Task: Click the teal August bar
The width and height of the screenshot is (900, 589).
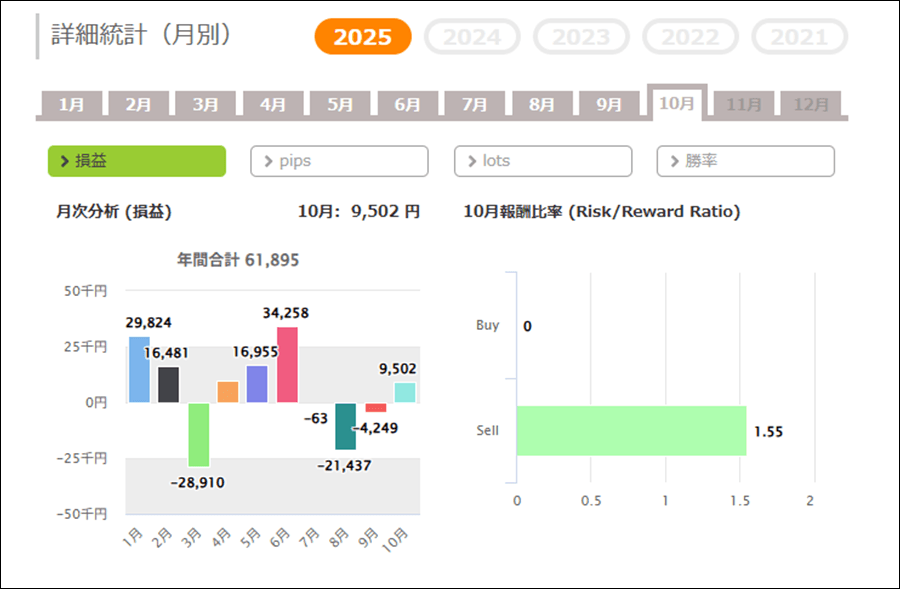Action: (x=346, y=426)
